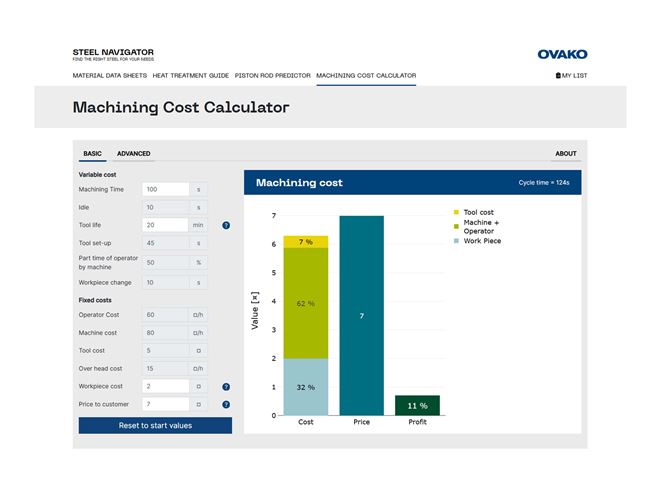
Task: Click the Ovako logo
Action: coord(562,54)
